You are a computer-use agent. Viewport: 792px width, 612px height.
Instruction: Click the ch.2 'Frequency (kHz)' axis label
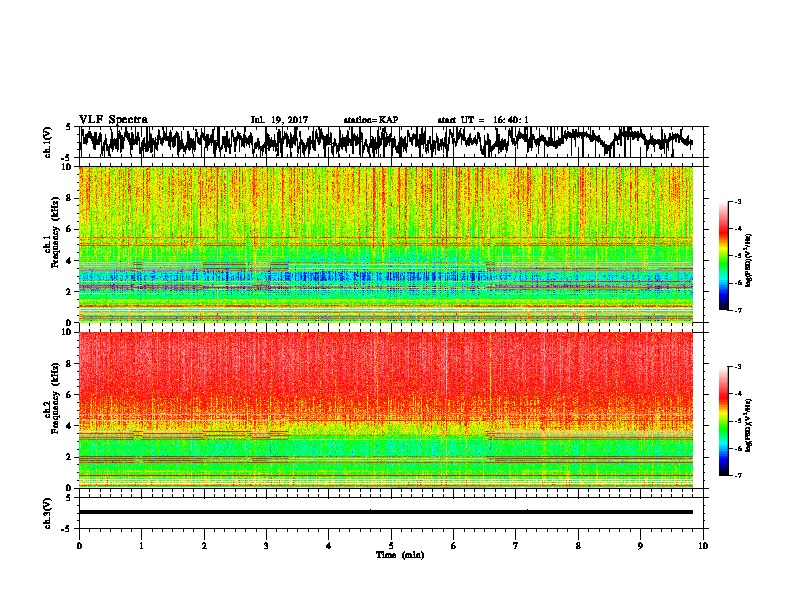pyautogui.click(x=56, y=397)
